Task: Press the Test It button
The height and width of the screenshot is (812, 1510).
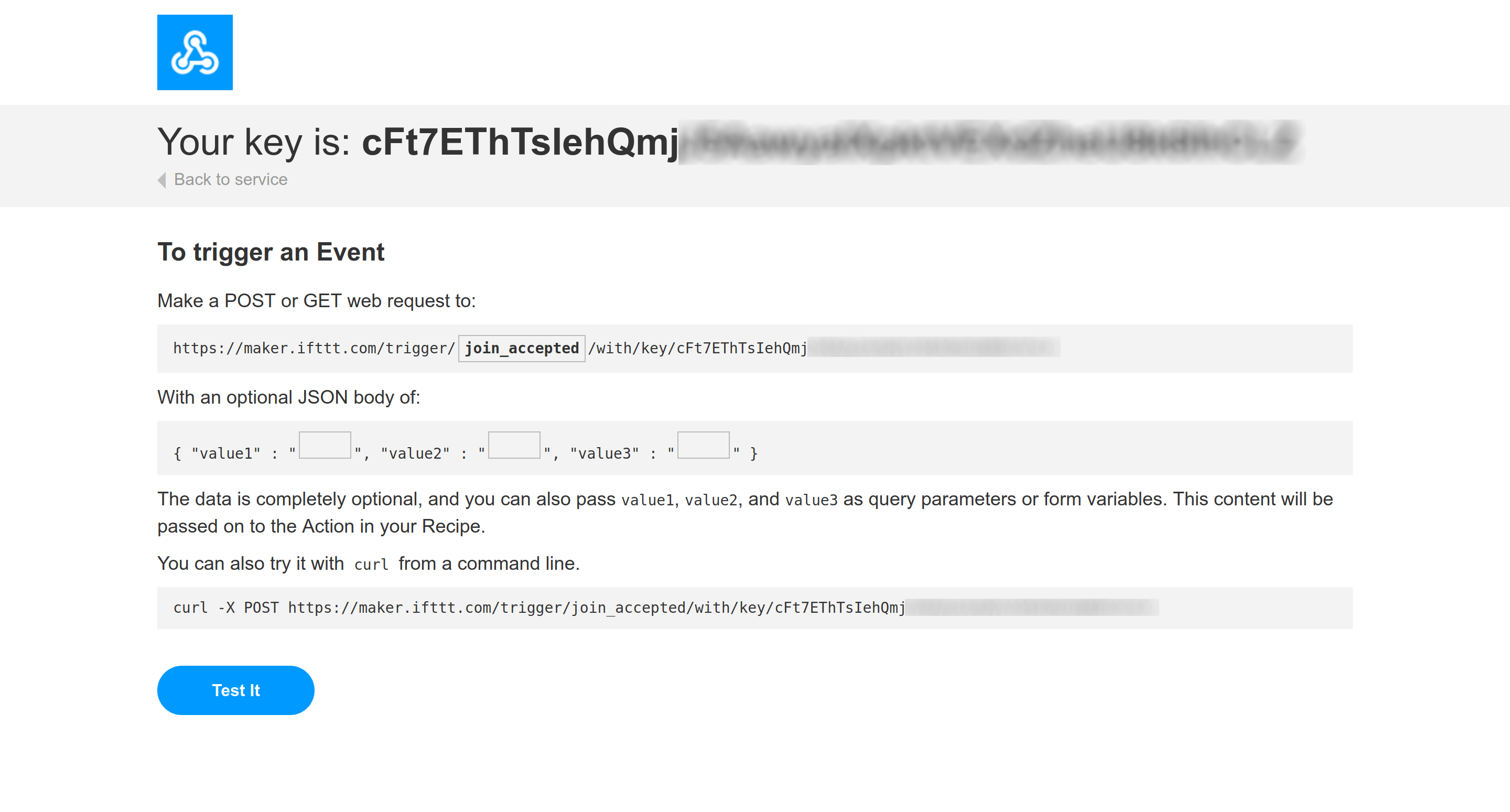Action: tap(236, 690)
